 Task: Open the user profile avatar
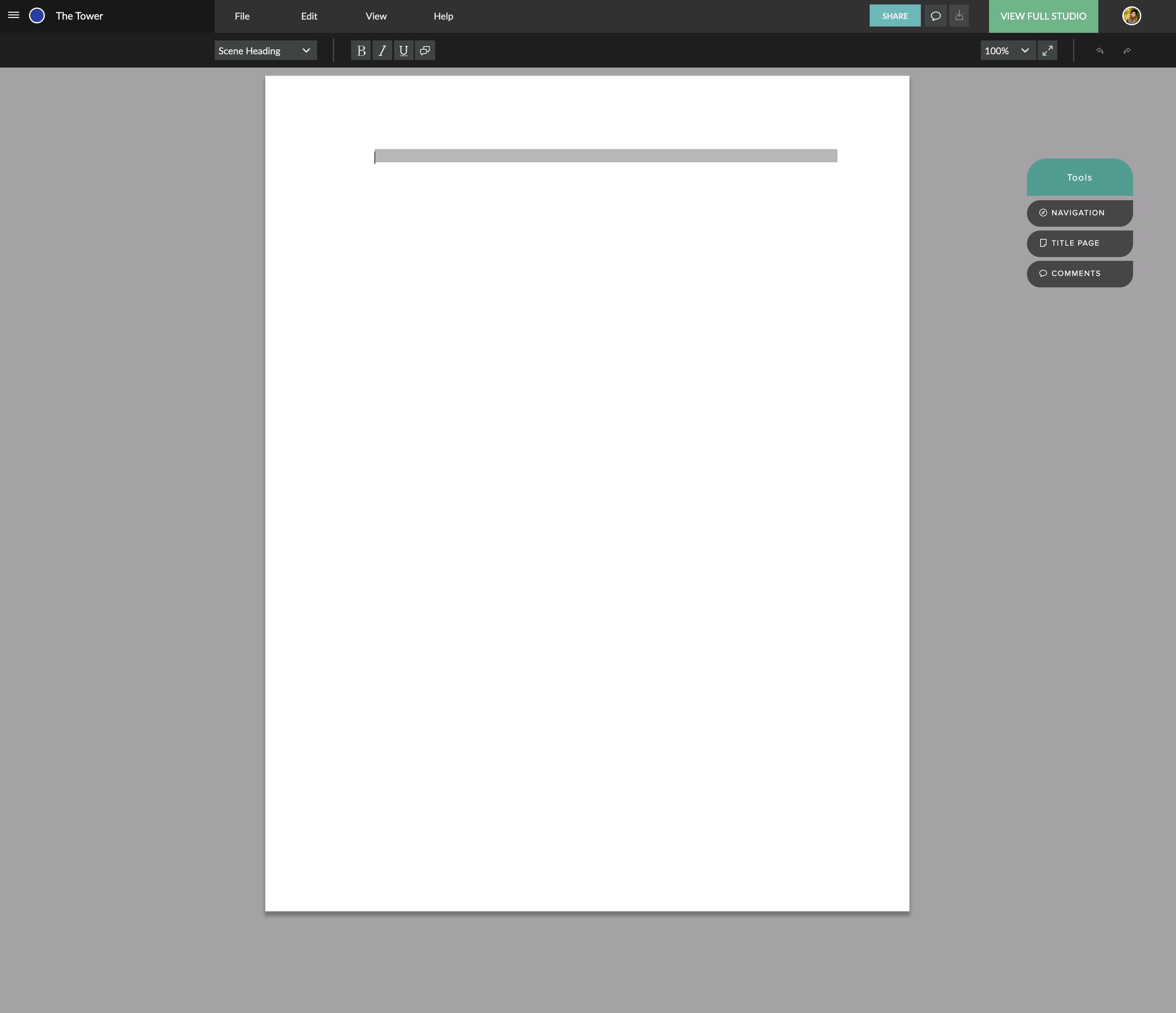click(x=1131, y=16)
